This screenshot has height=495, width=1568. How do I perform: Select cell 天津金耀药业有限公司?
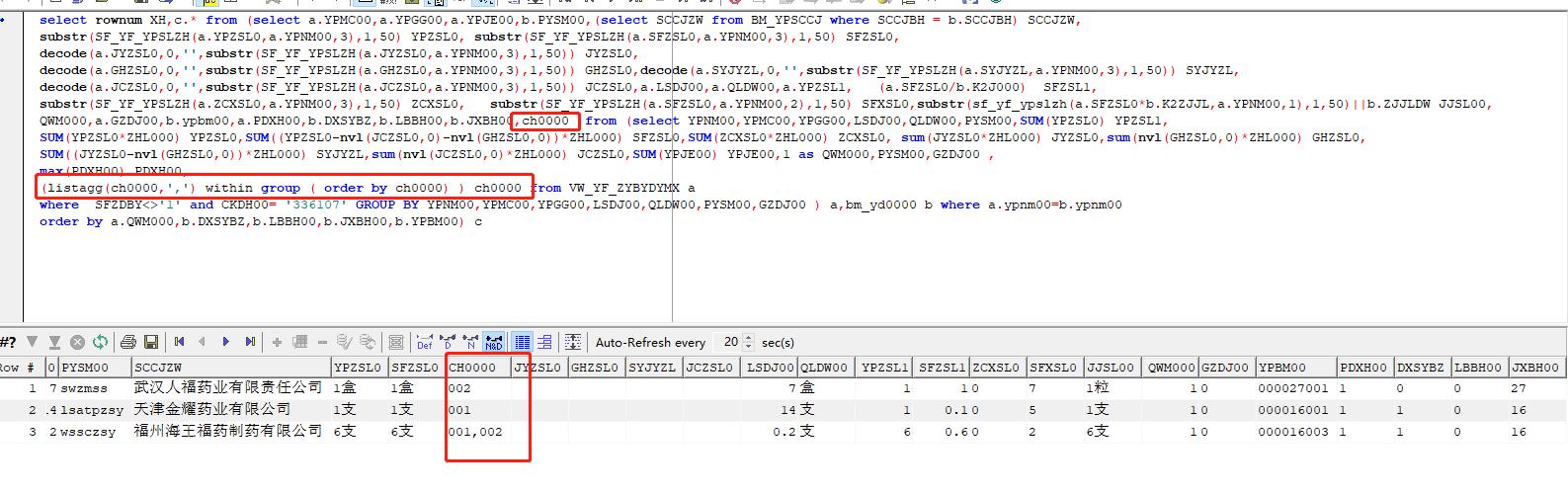click(x=230, y=409)
